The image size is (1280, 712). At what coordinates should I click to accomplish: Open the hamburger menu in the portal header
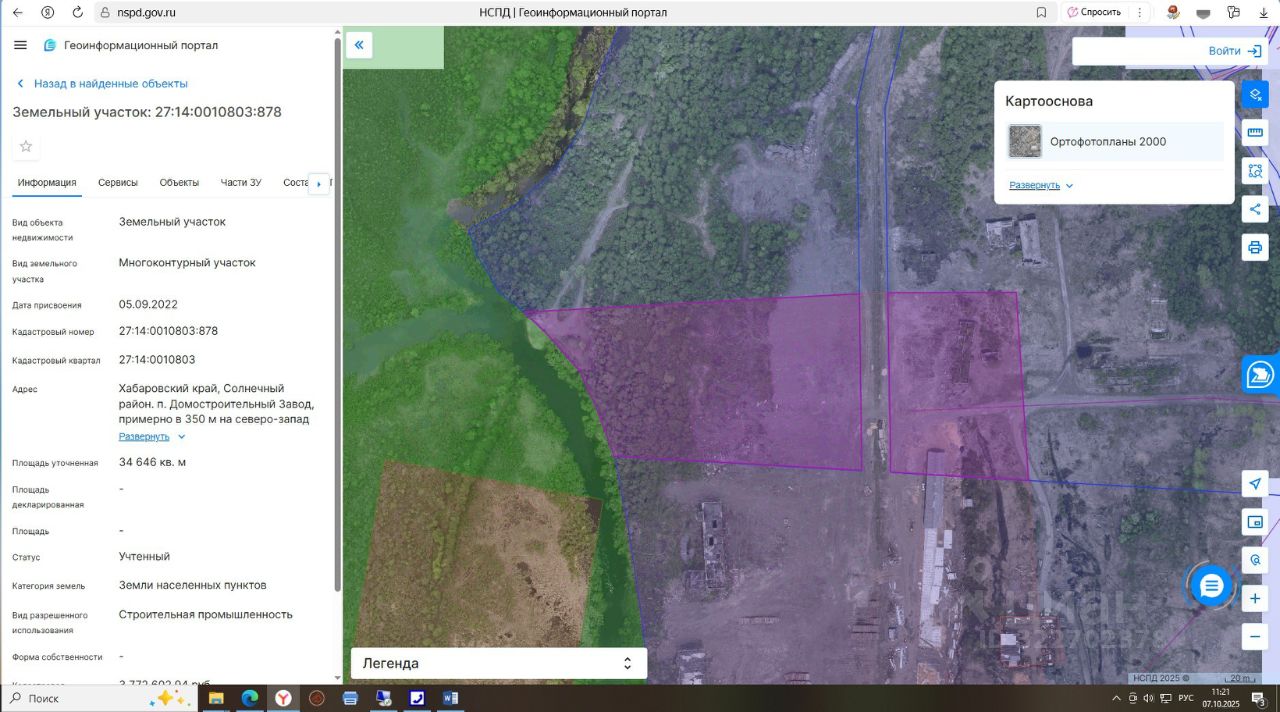20,45
